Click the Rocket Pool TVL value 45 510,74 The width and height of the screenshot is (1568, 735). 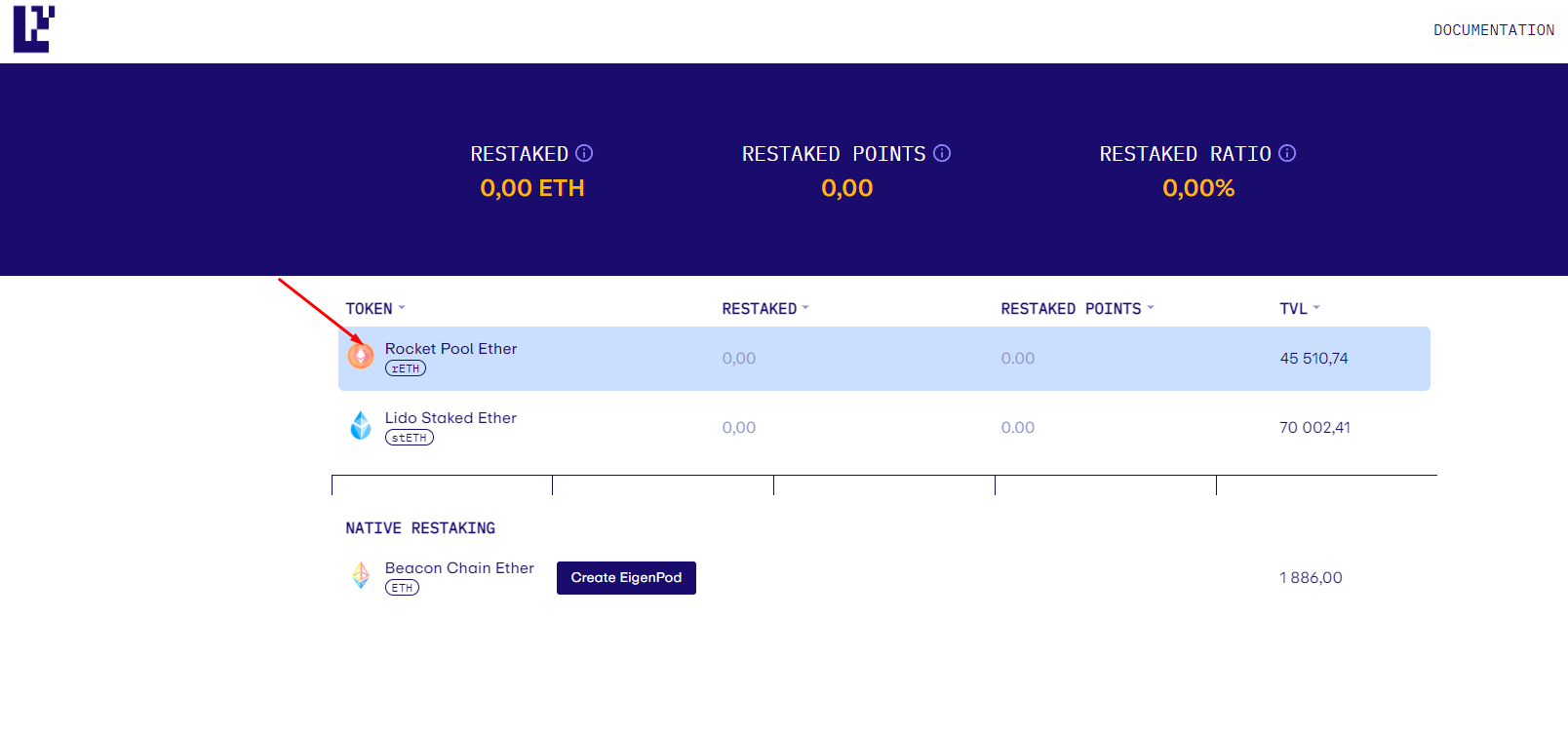1313,359
